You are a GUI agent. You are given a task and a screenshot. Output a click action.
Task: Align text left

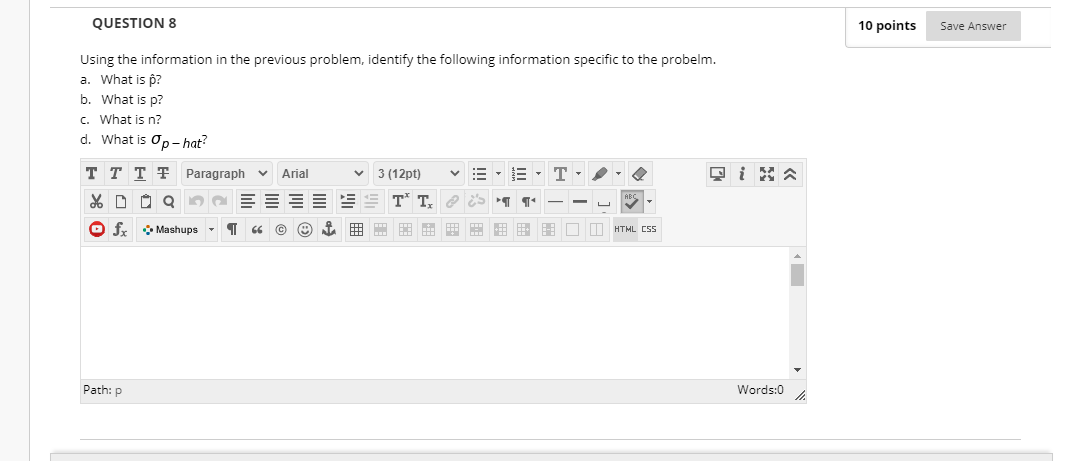pos(248,202)
